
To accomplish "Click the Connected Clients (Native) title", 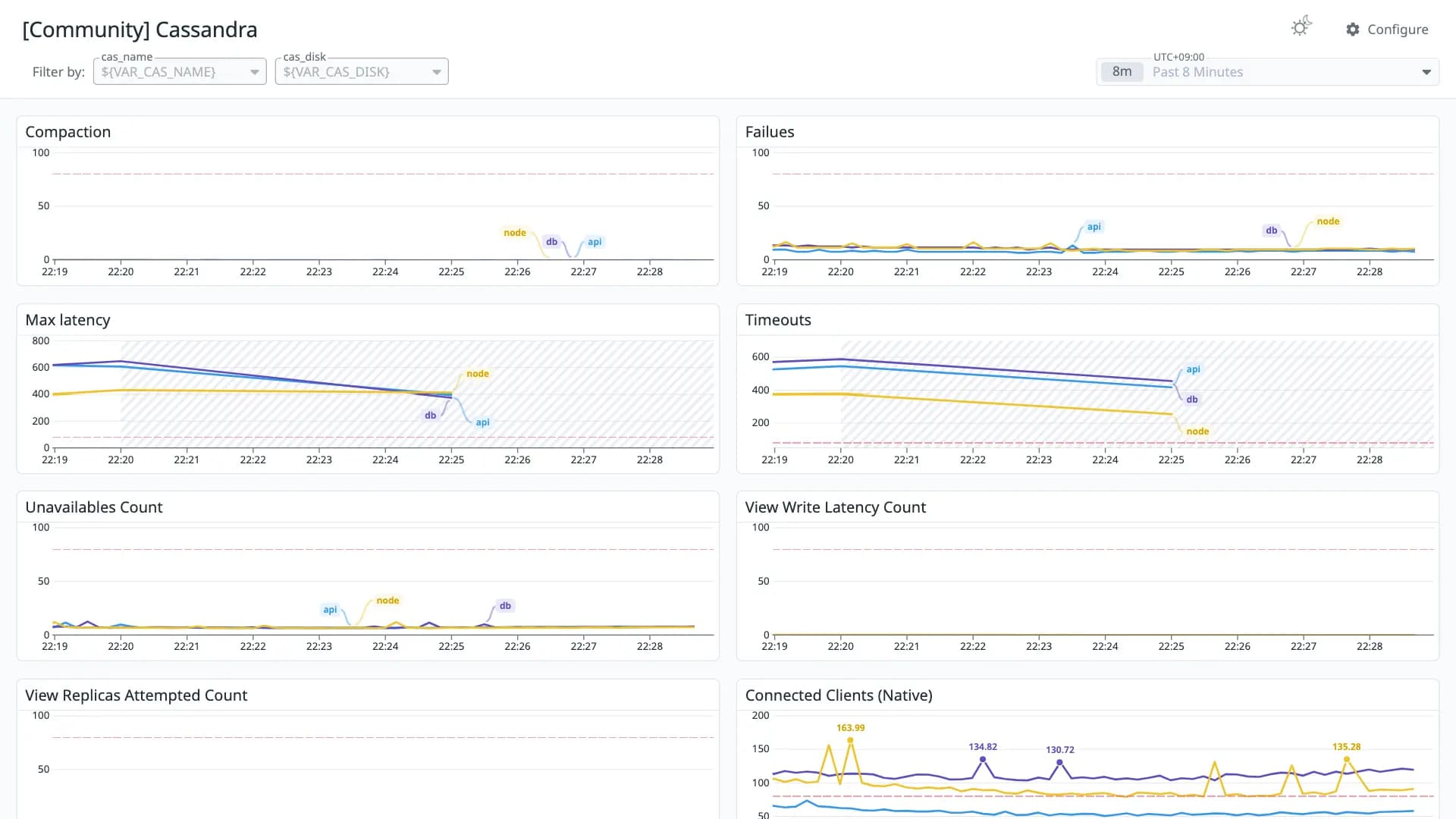I will (x=839, y=695).
